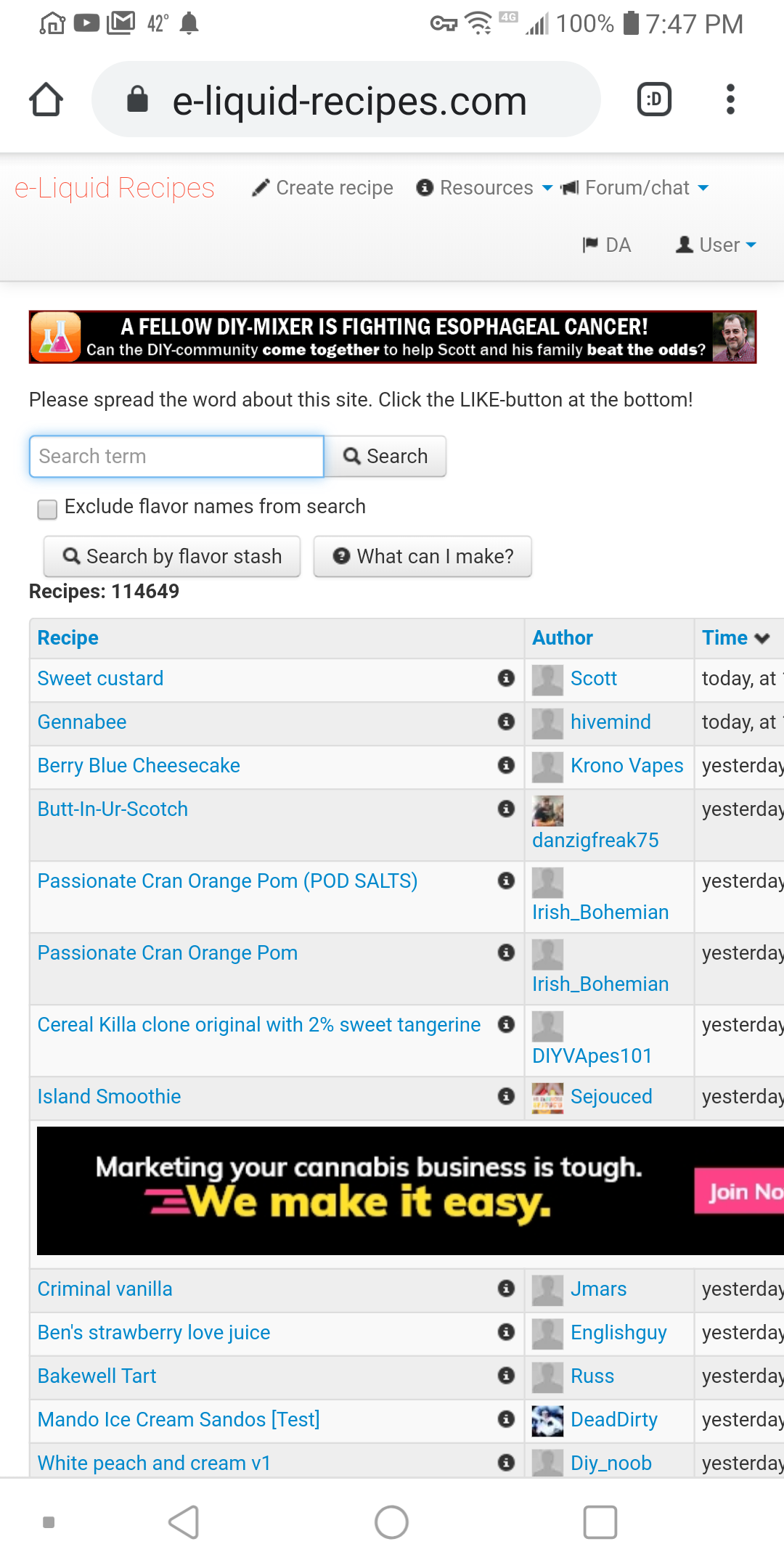This screenshot has height=1568, width=784.
Task: Tap the browser home icon
Action: tap(46, 99)
